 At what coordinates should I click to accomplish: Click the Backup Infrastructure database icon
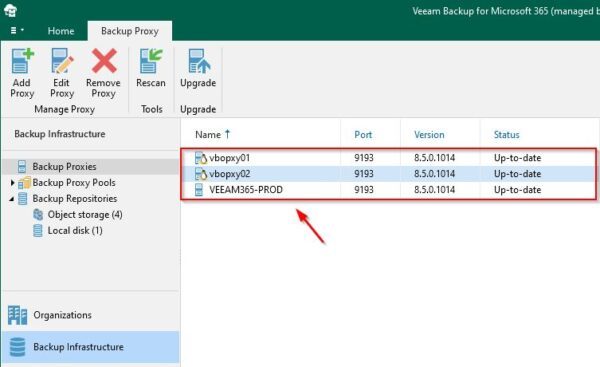pyautogui.click(x=17, y=347)
